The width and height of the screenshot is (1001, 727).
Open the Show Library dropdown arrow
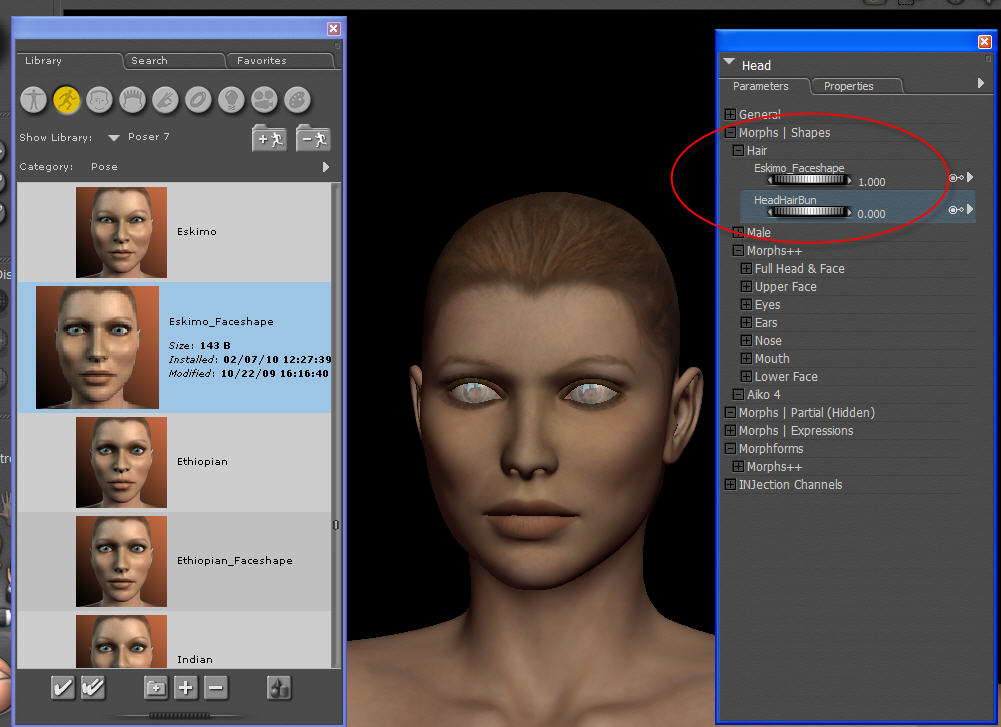click(x=113, y=137)
